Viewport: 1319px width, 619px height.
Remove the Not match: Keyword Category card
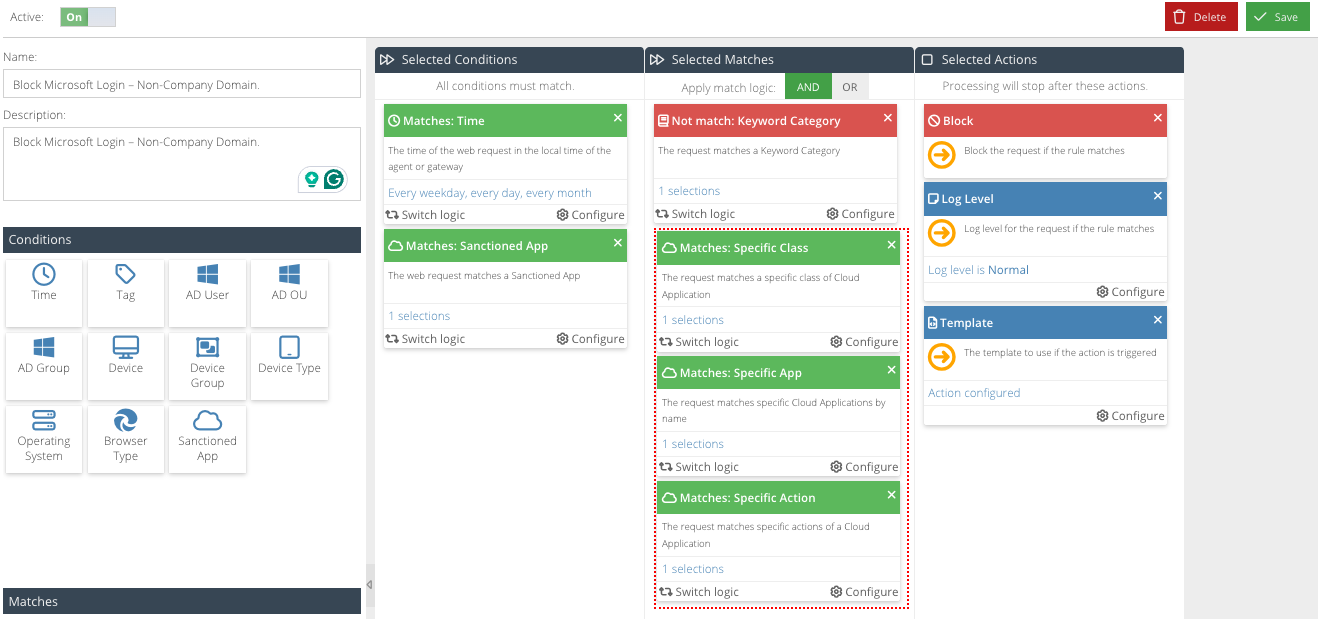click(887, 118)
